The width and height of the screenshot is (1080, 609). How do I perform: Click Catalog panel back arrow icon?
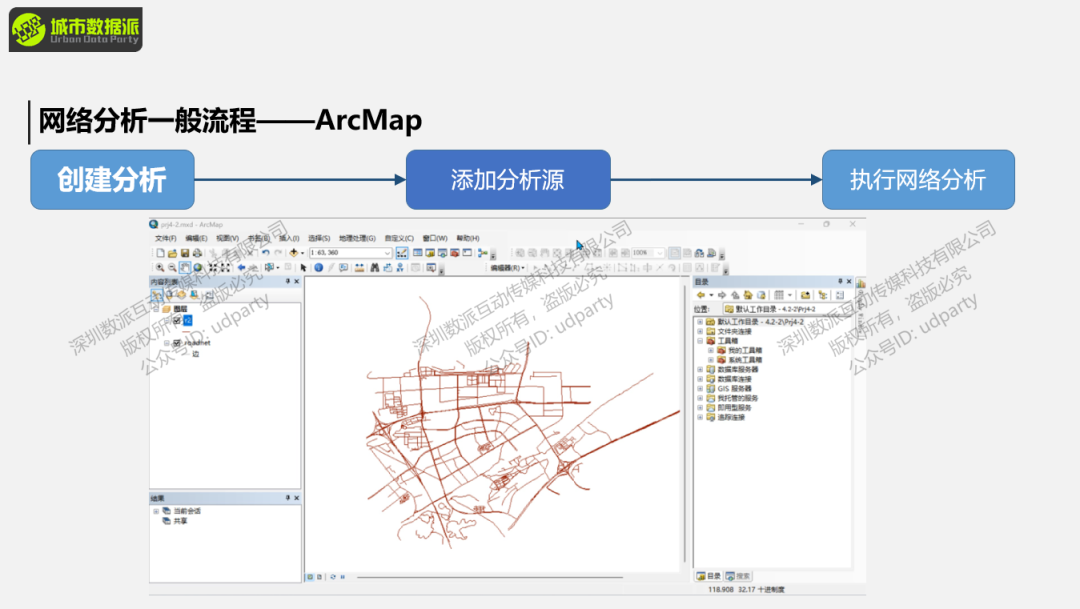coord(700,296)
